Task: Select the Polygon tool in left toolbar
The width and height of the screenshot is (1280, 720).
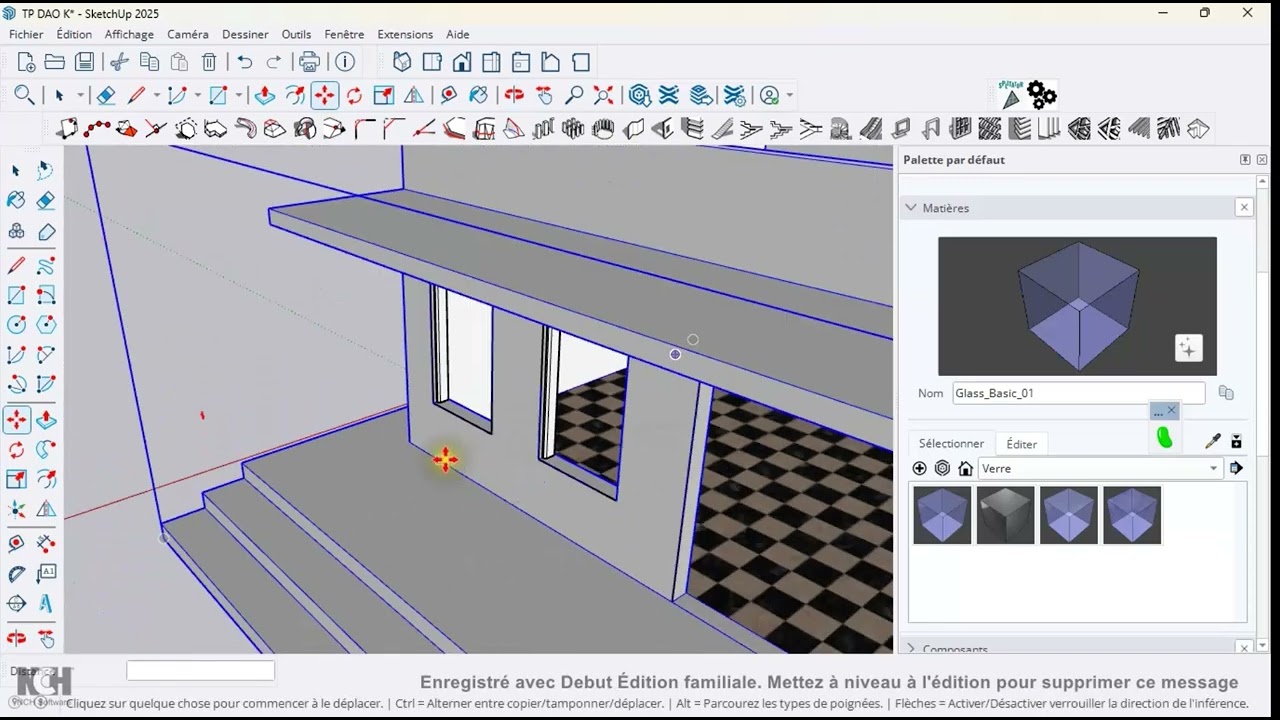Action: click(46, 324)
